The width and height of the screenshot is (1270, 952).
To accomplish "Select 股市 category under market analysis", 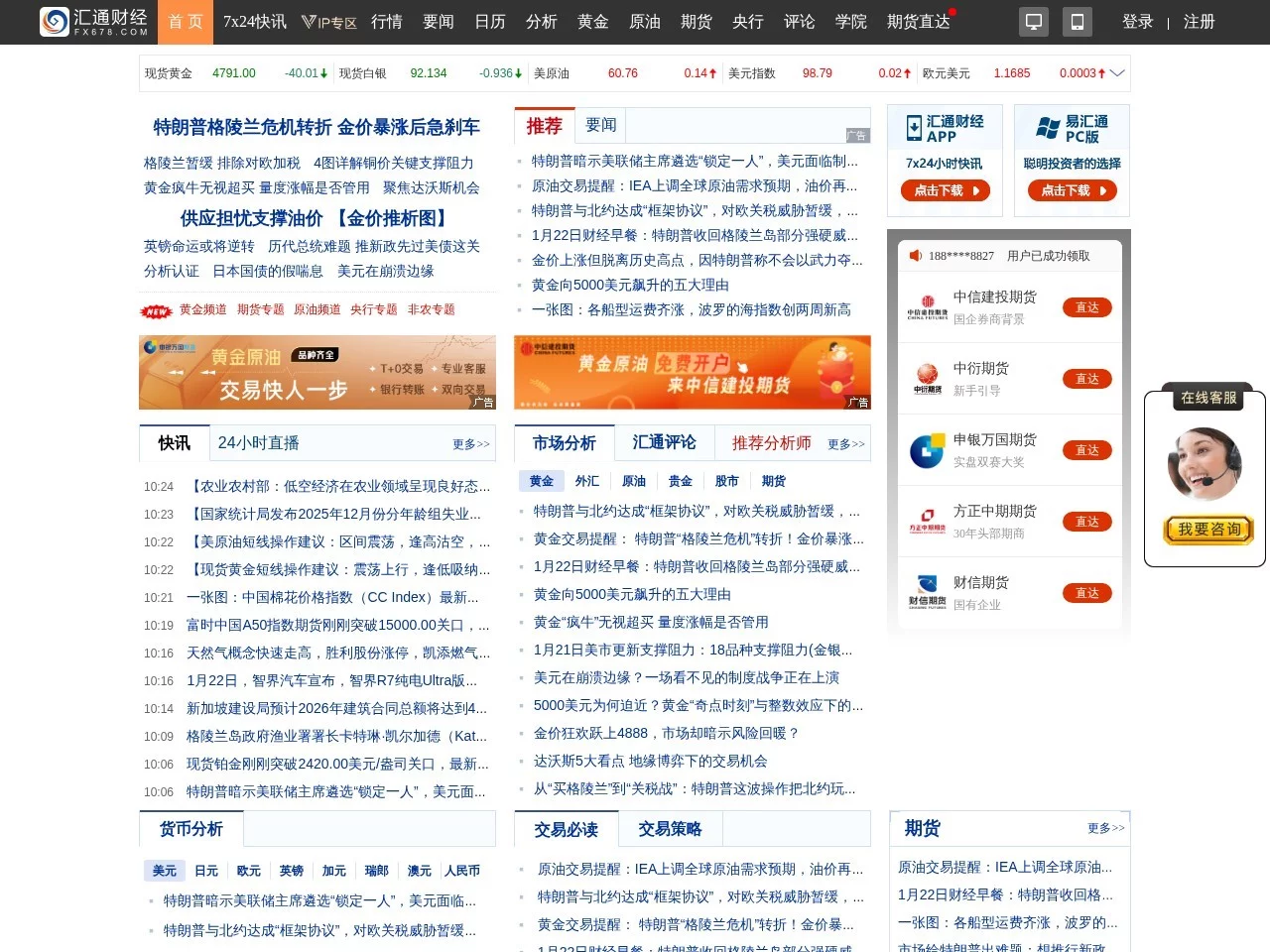I will [x=726, y=481].
